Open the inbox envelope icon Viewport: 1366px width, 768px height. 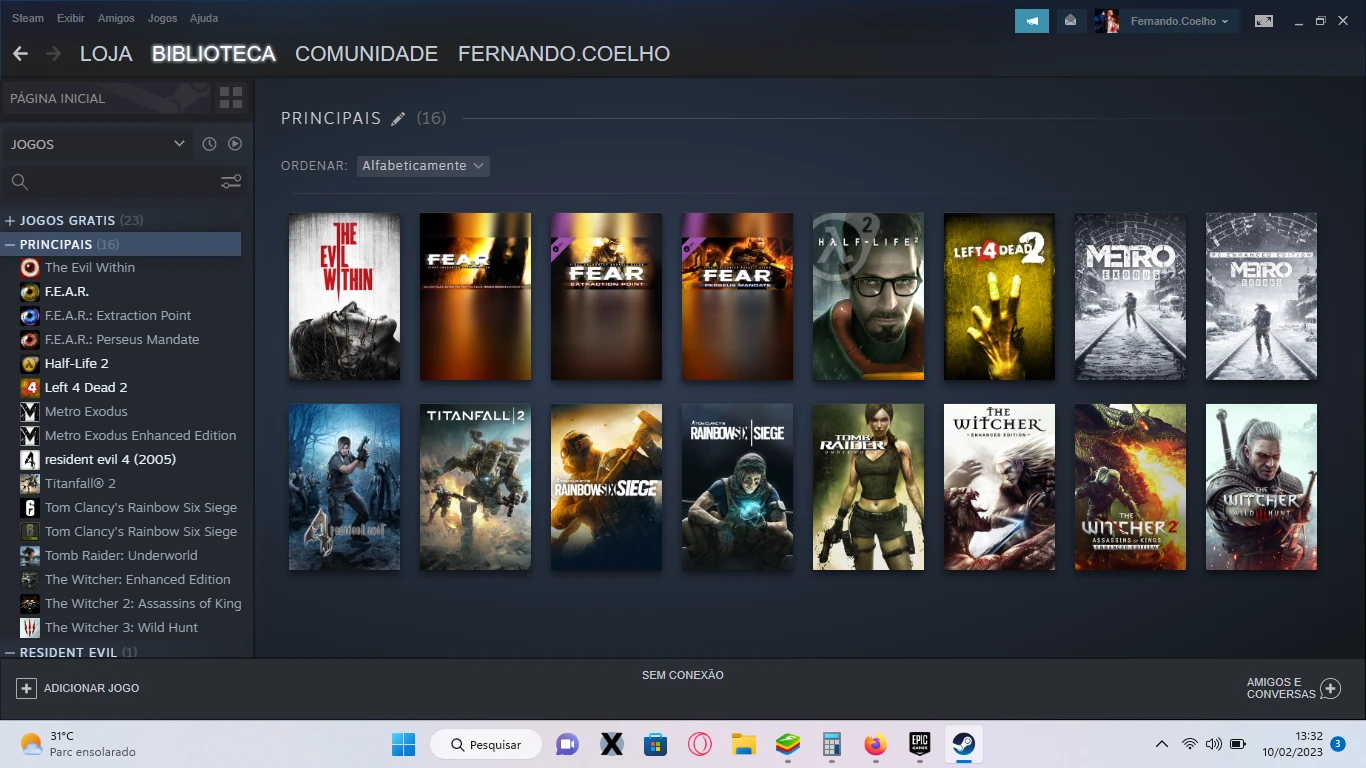[1070, 21]
